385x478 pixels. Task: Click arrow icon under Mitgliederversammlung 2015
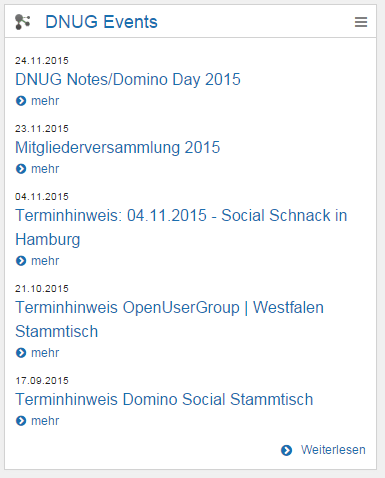(21, 169)
